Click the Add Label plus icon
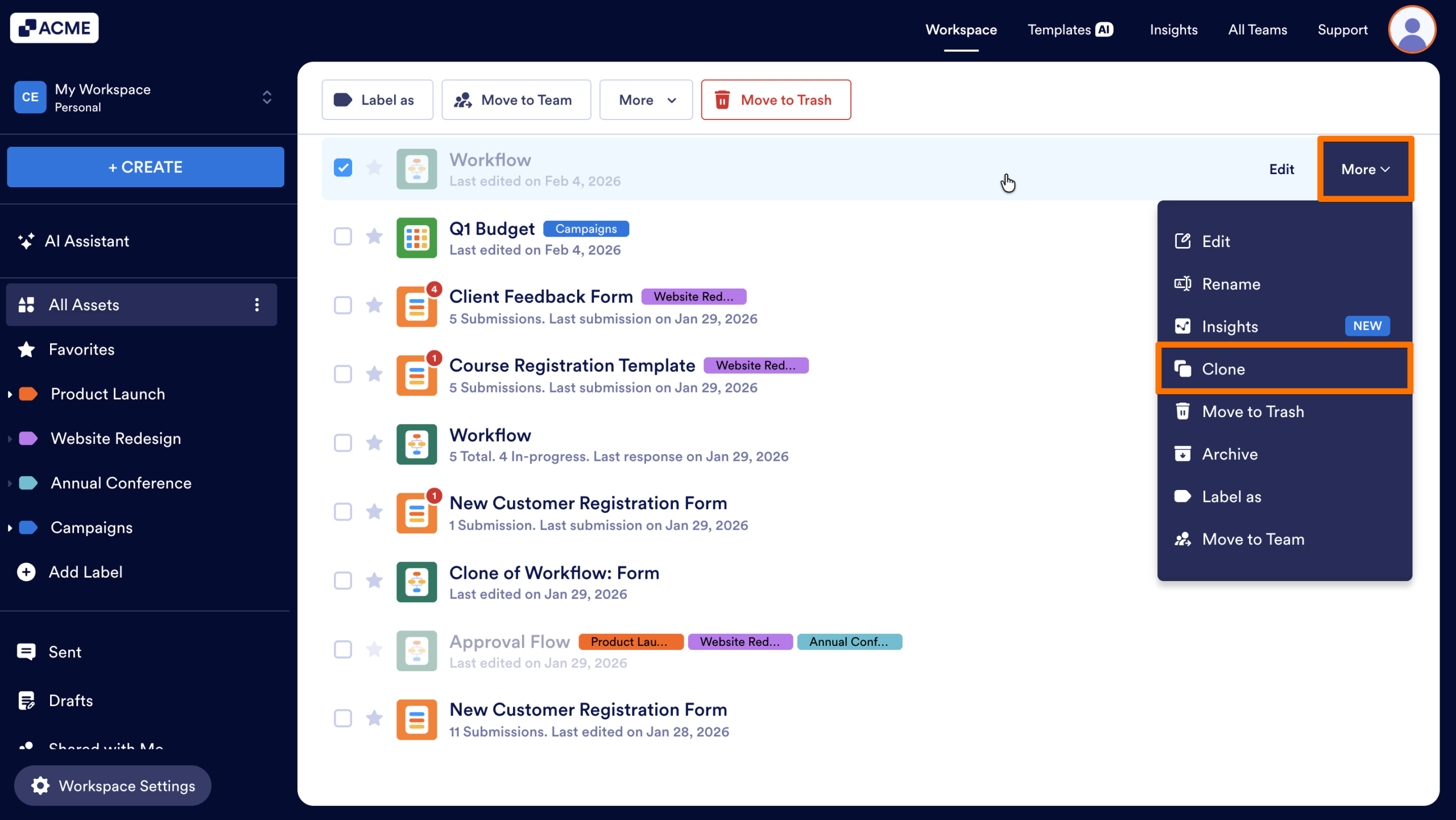The height and width of the screenshot is (820, 1456). click(26, 572)
